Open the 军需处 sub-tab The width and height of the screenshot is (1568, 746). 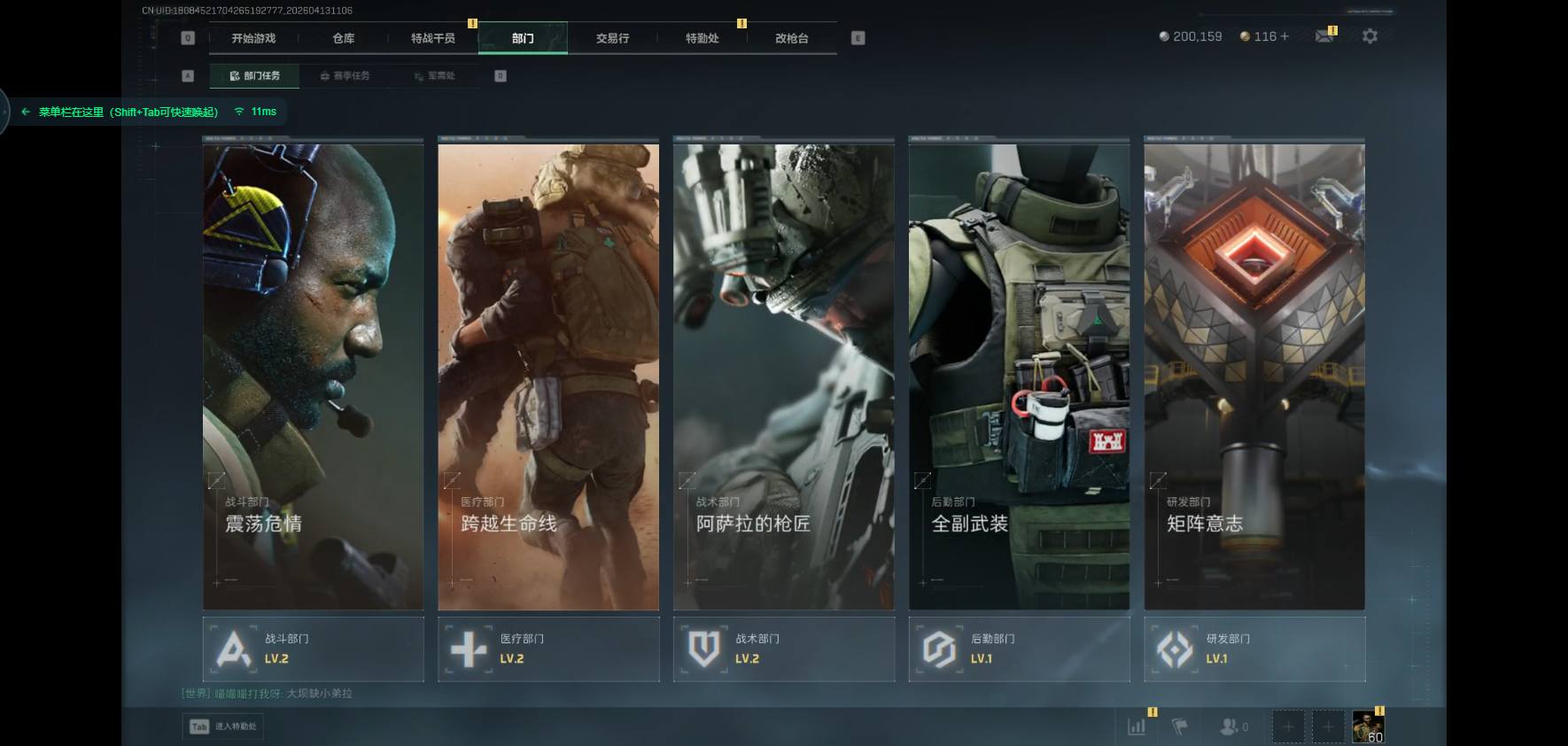click(434, 76)
